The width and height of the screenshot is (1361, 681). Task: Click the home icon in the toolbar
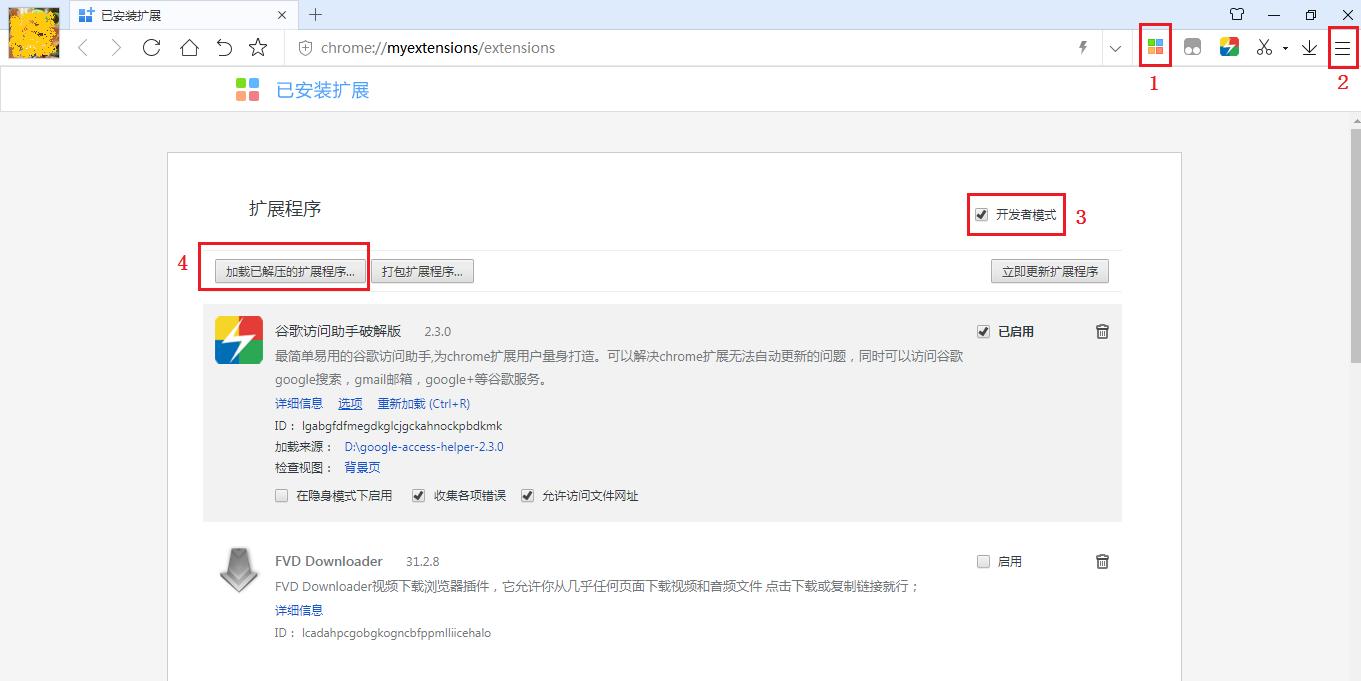[188, 46]
